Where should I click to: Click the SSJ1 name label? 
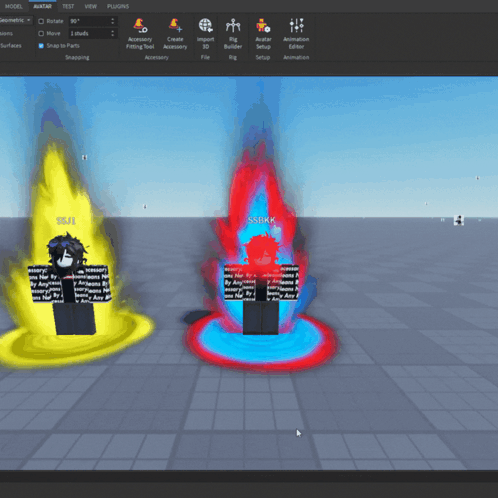(x=66, y=221)
